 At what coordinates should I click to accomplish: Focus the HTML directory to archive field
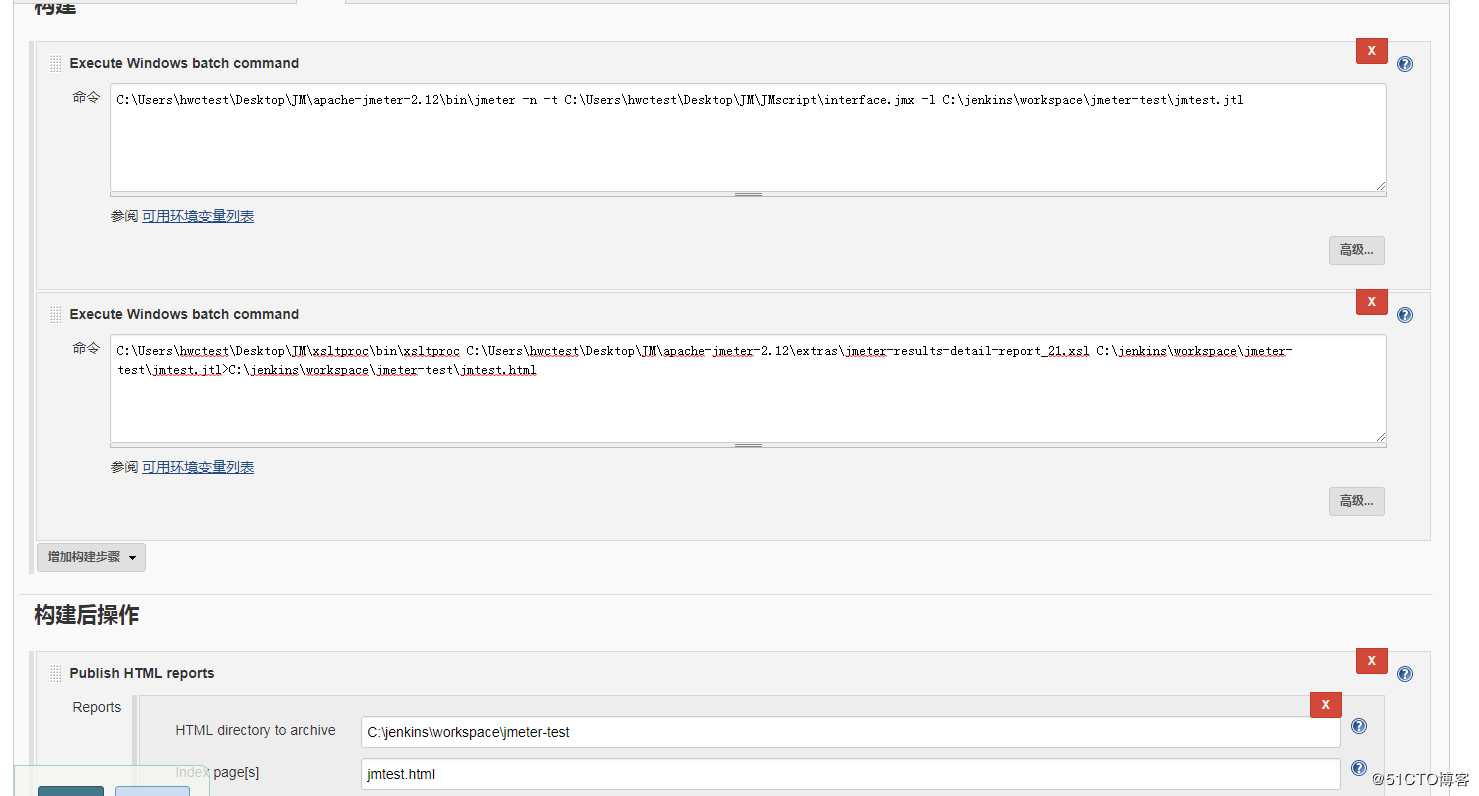tap(850, 732)
